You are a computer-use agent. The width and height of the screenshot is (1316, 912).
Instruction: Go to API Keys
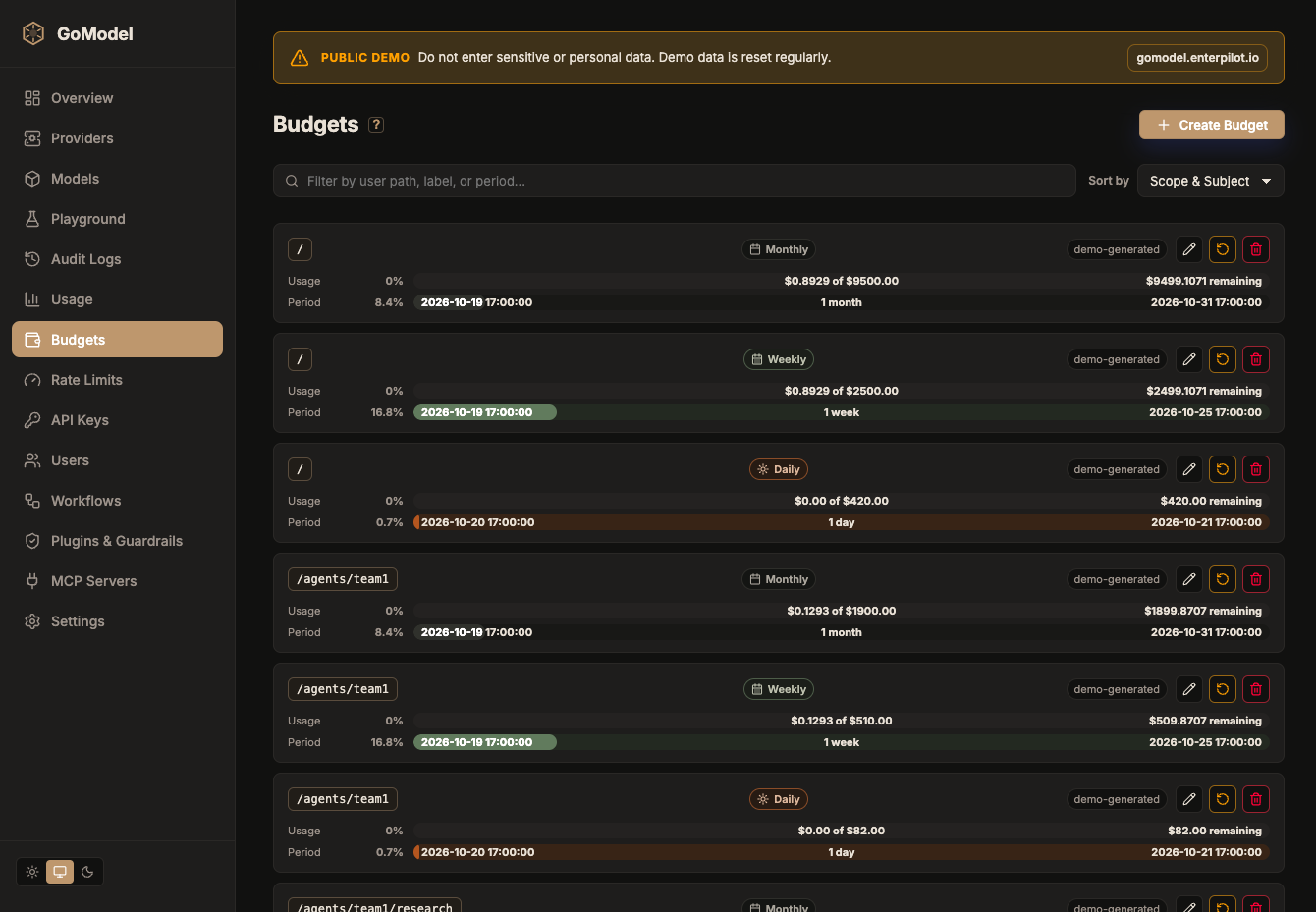(117, 420)
